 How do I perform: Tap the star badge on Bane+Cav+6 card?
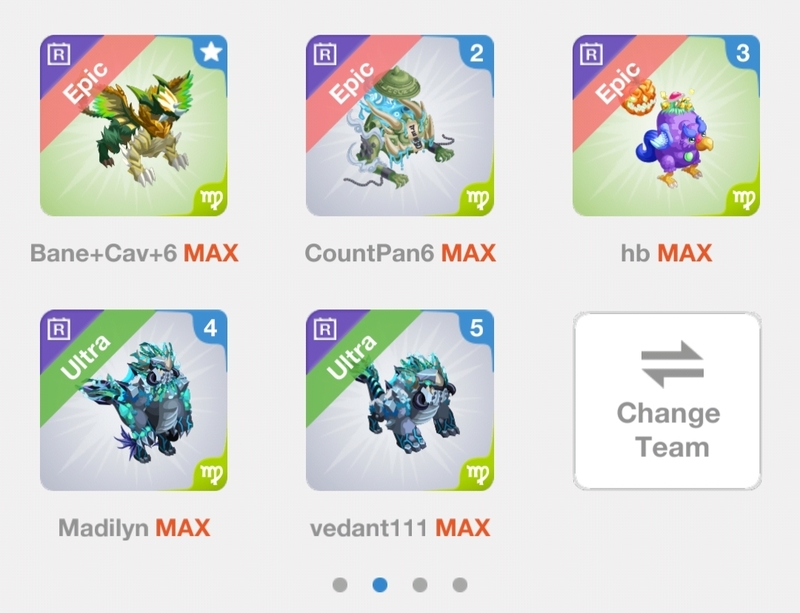click(x=211, y=53)
